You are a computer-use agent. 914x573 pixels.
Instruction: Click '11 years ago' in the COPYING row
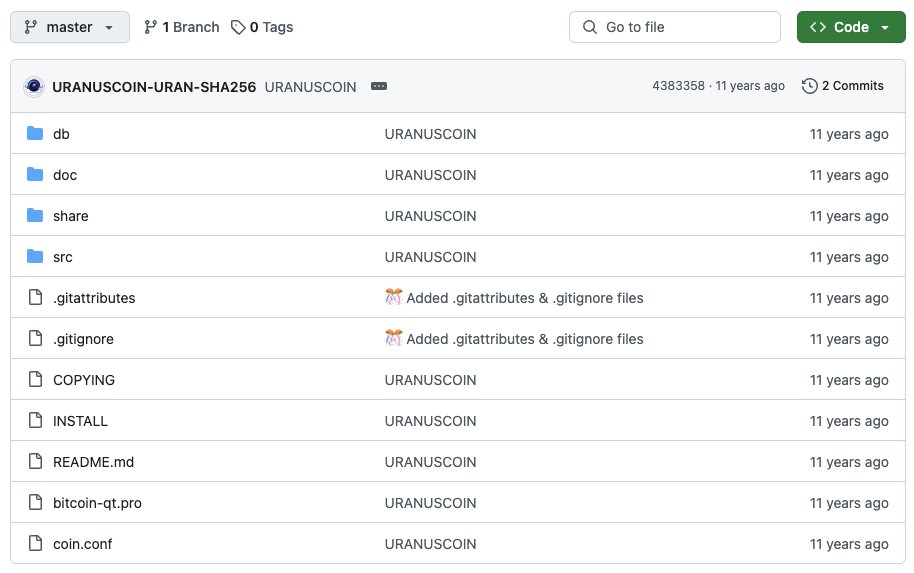849,380
